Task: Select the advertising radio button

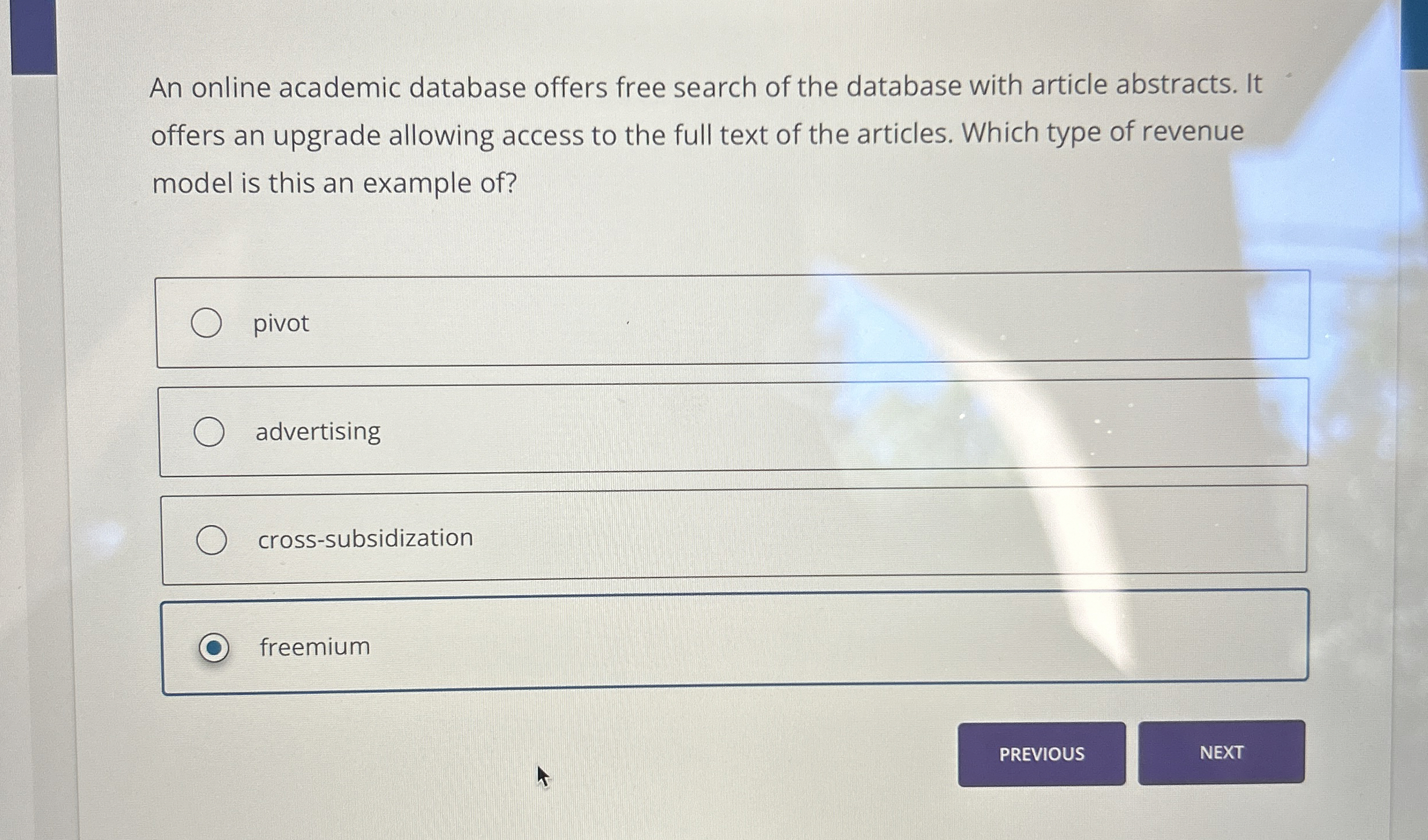Action: 211,431
